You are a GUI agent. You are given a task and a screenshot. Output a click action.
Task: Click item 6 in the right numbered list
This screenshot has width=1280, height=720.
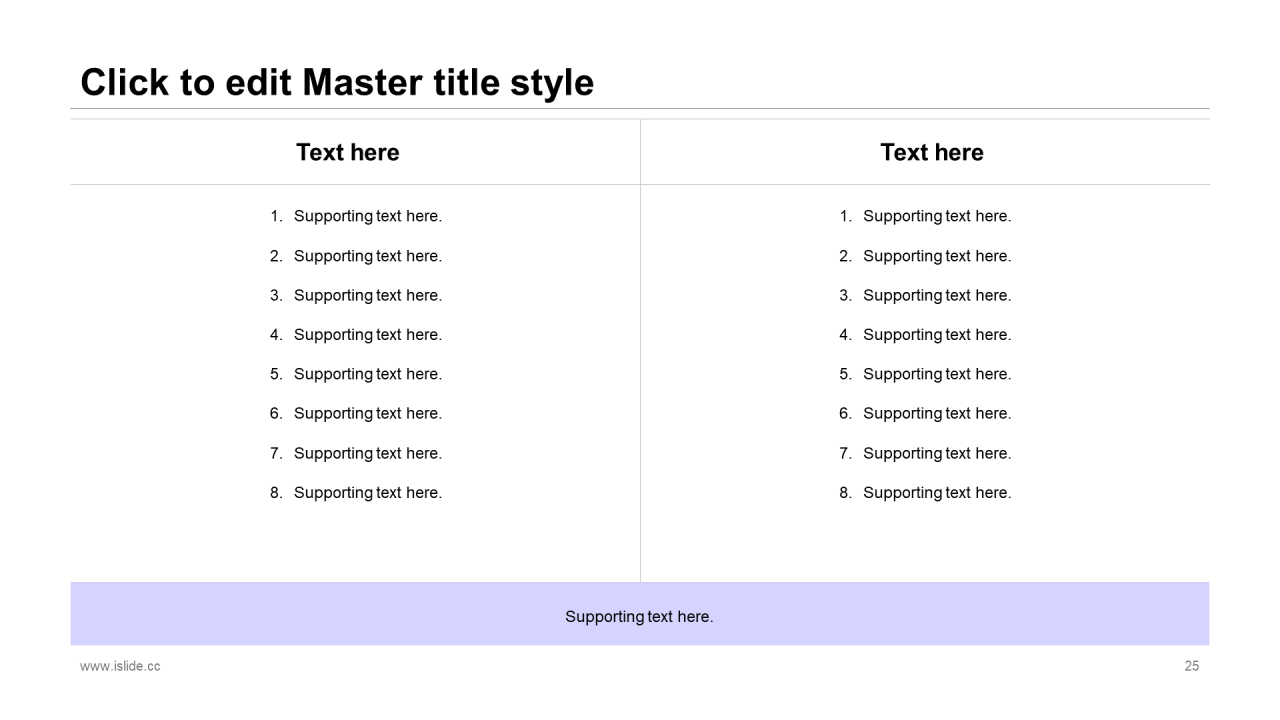pos(936,413)
